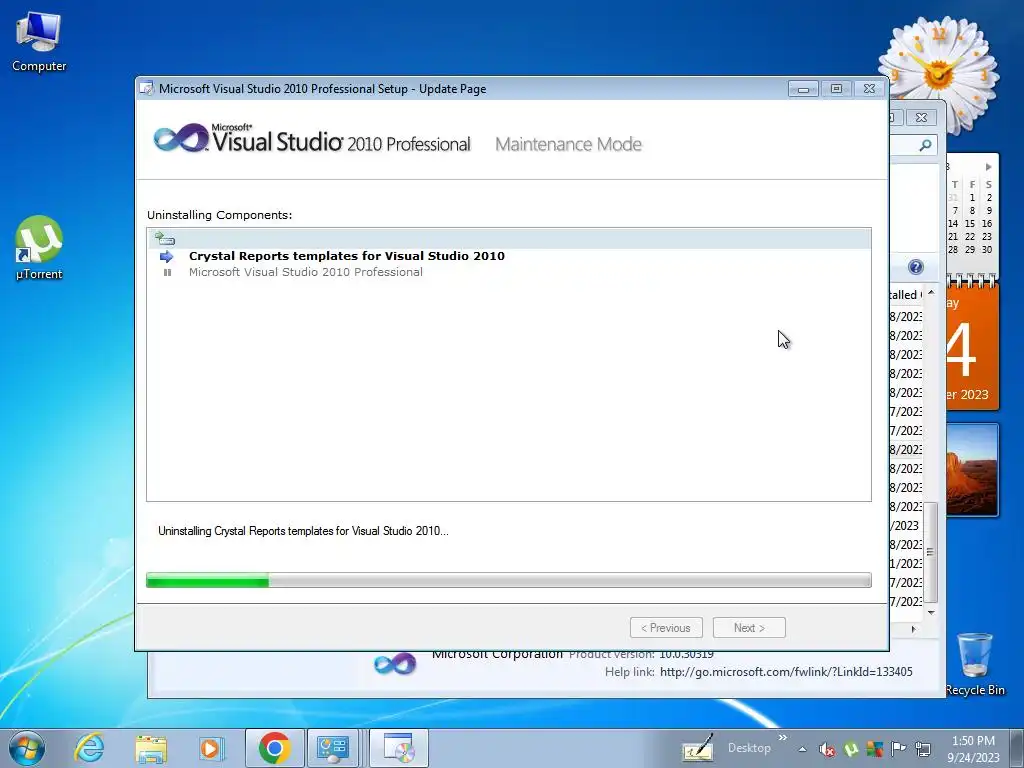
Task: Open the Recycle Bin desktop icon
Action: pyautogui.click(x=974, y=664)
